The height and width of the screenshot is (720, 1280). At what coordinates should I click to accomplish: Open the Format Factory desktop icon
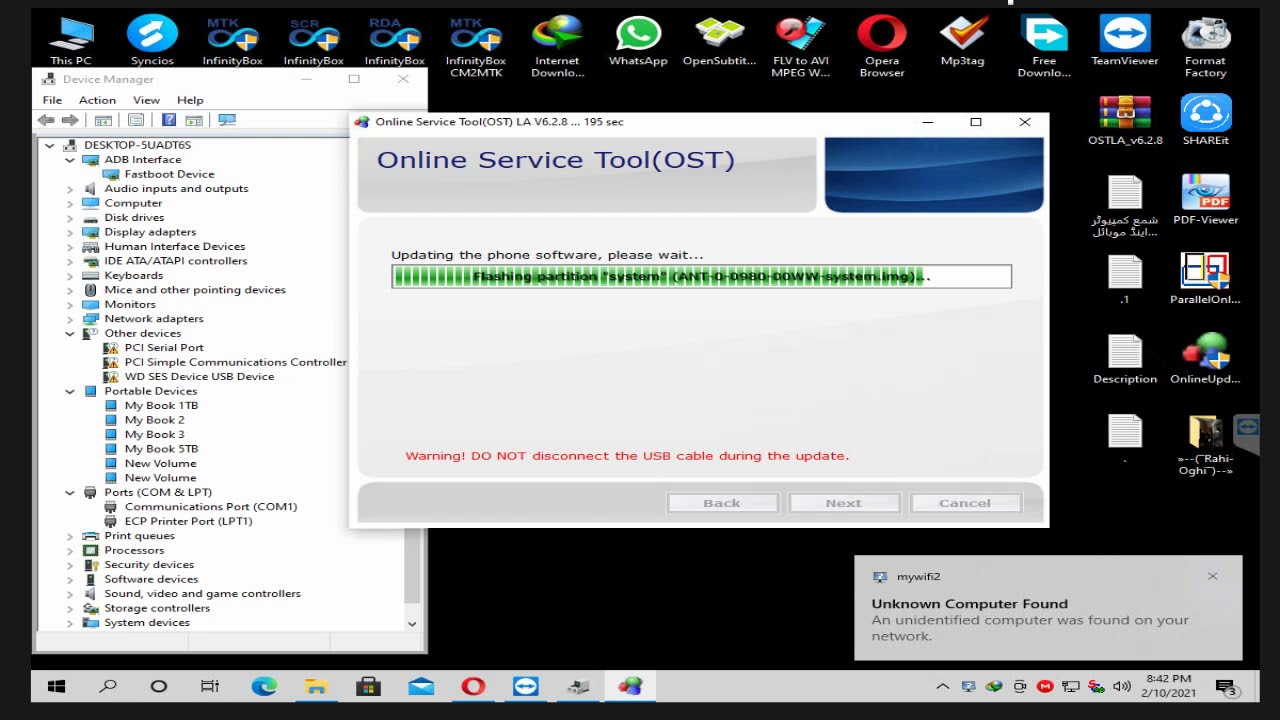click(x=1205, y=47)
